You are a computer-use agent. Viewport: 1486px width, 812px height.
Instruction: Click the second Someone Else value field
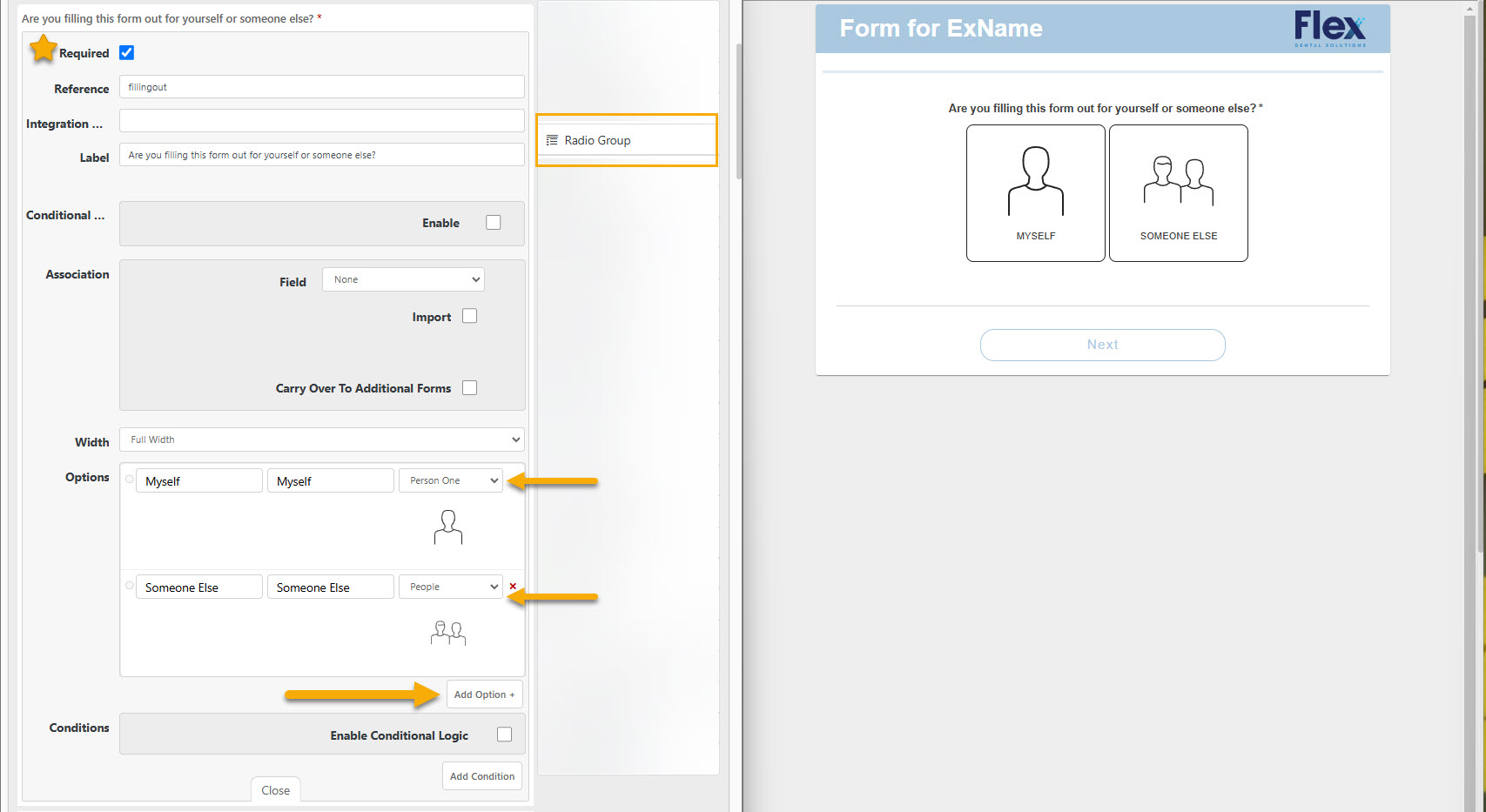coord(331,587)
